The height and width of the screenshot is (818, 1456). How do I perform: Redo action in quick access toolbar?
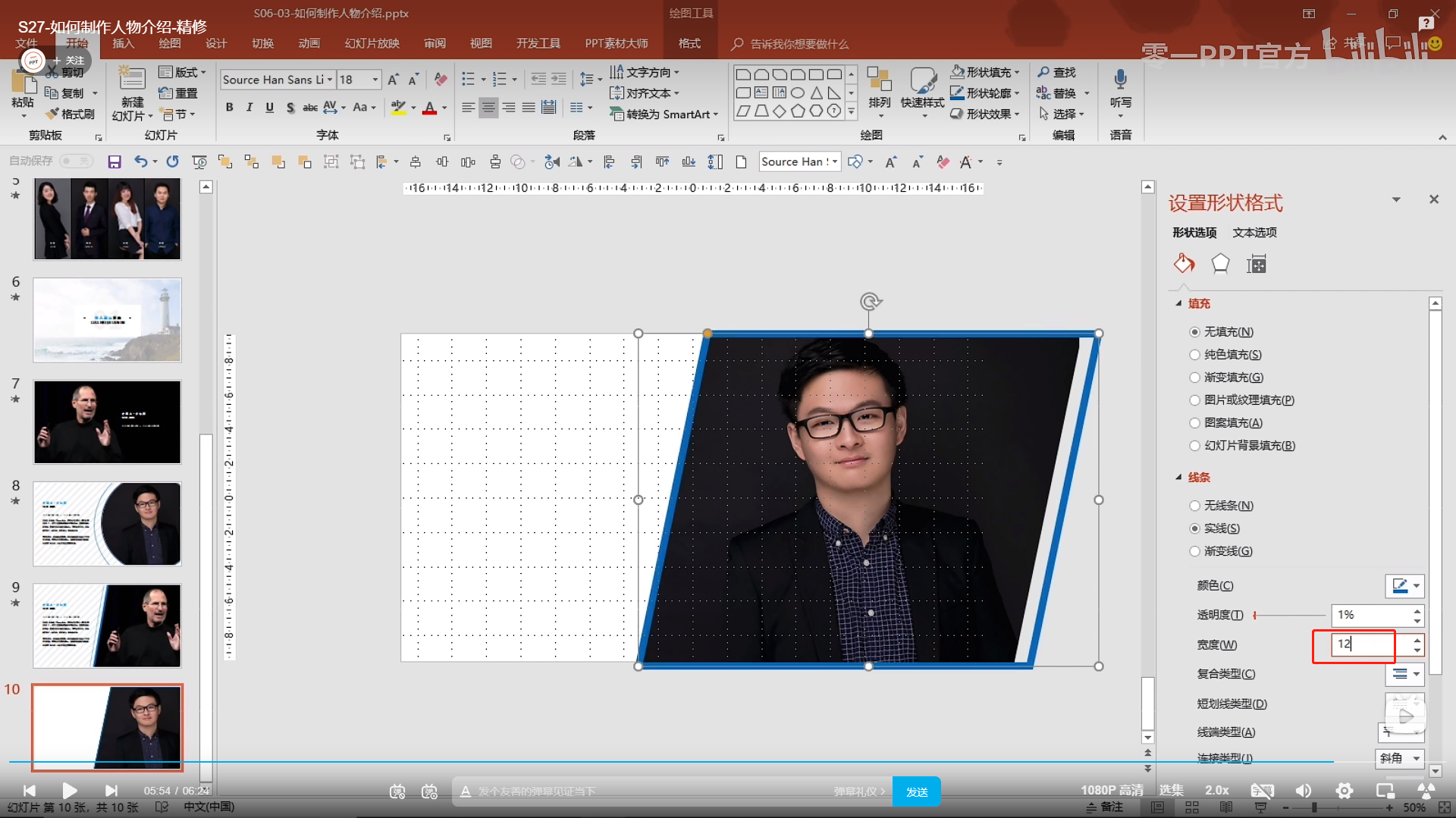[x=172, y=161]
